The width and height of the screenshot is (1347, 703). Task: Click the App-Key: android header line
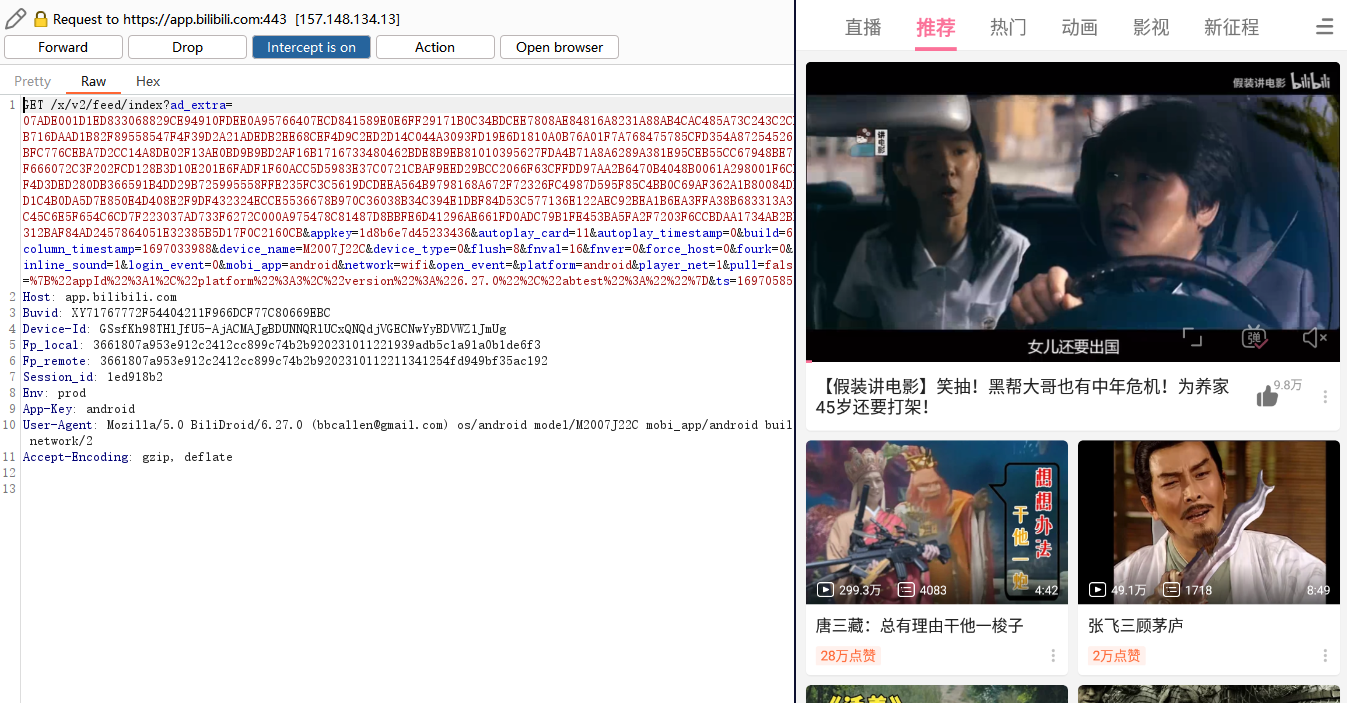coord(79,409)
